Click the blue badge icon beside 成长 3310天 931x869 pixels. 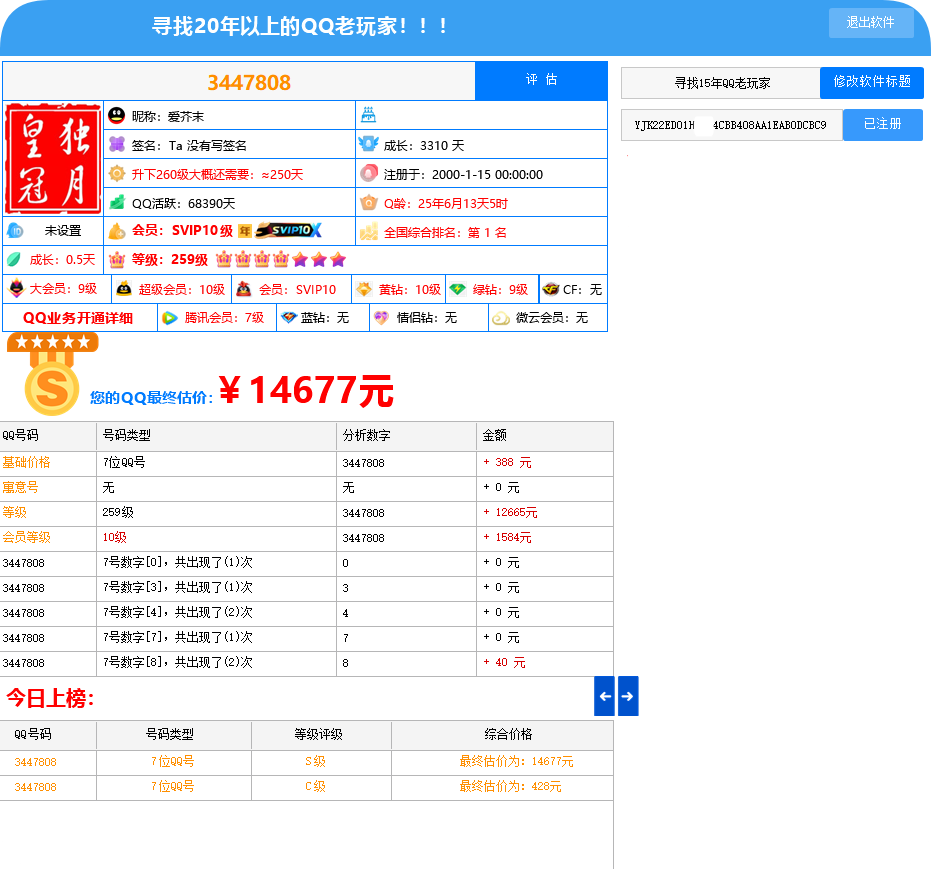[x=369, y=144]
